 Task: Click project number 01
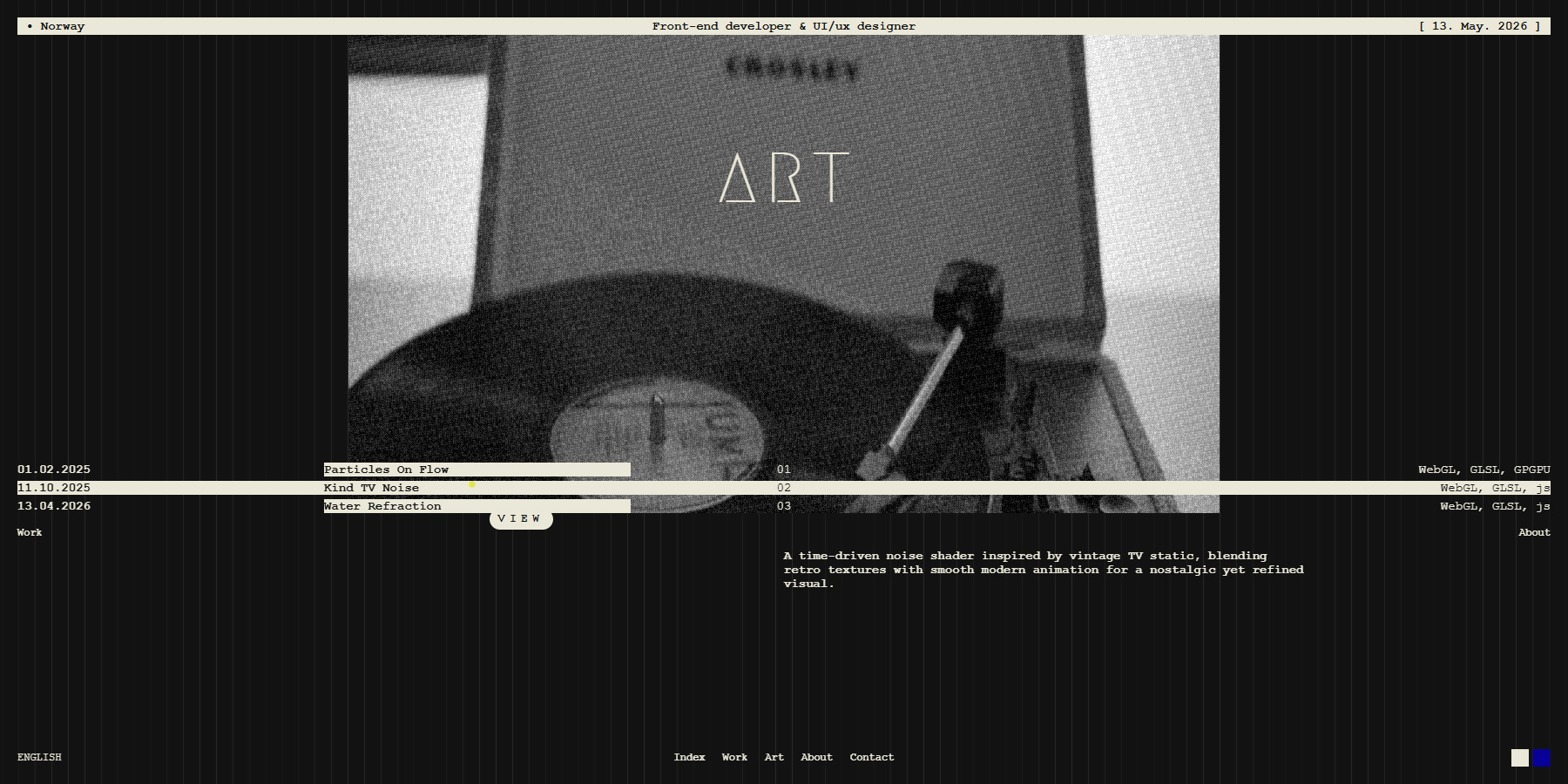[784, 470]
